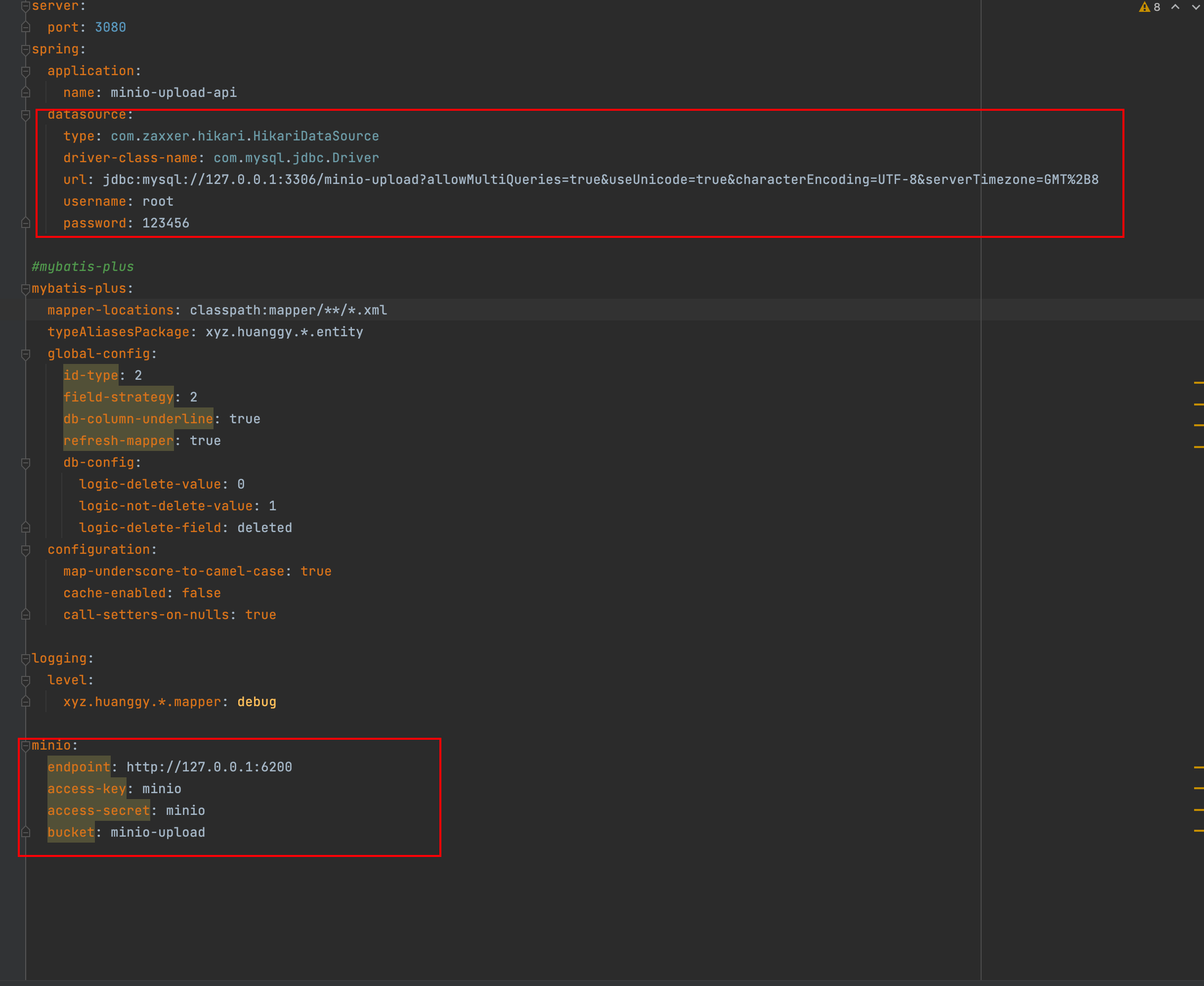Click warning stripe mark for id-type line
The width and height of the screenshot is (1204, 986).
click(x=1199, y=383)
